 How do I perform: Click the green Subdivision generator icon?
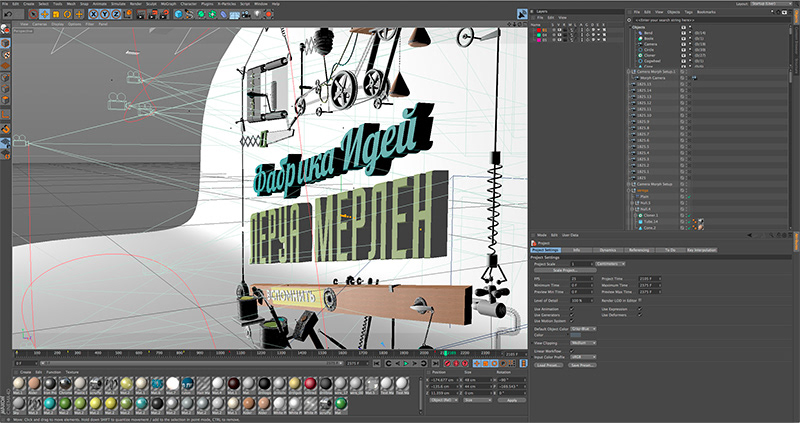tap(201, 14)
